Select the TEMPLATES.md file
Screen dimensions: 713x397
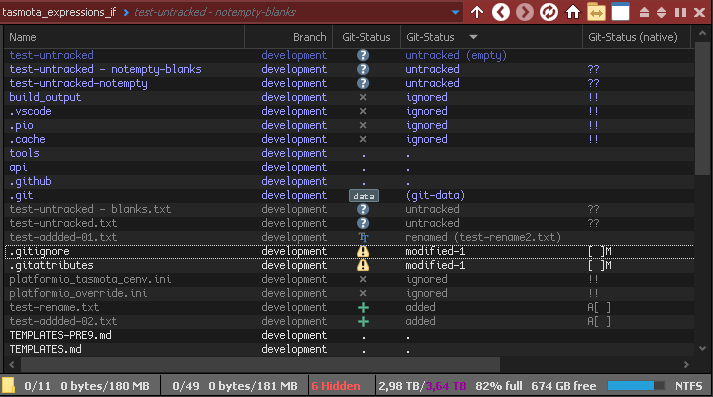pos(45,350)
